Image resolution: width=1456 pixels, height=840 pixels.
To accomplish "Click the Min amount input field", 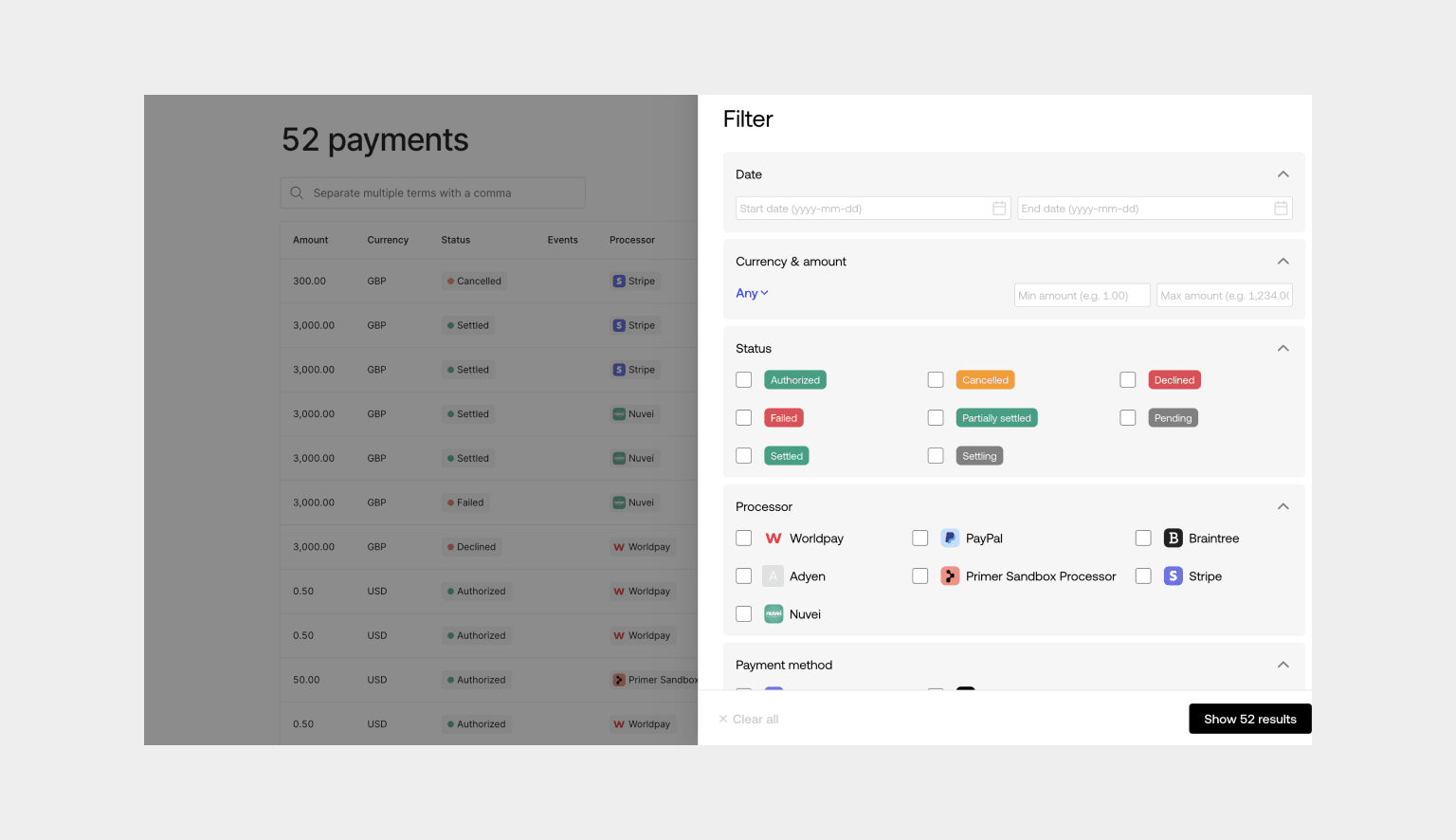I will point(1083,296).
